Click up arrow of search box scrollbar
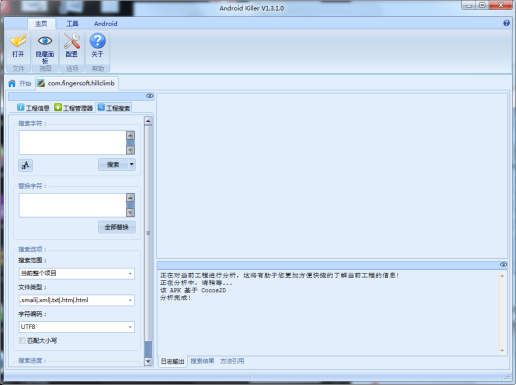 pos(130,135)
